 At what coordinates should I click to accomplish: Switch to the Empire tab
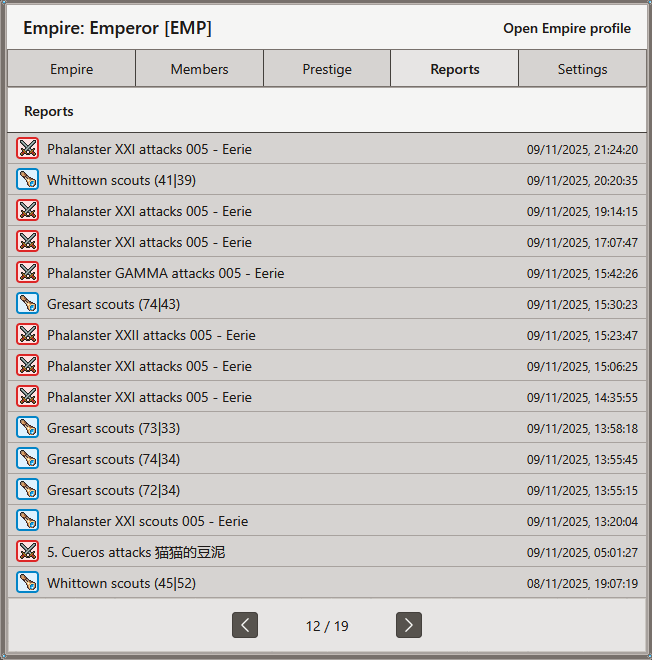72,69
